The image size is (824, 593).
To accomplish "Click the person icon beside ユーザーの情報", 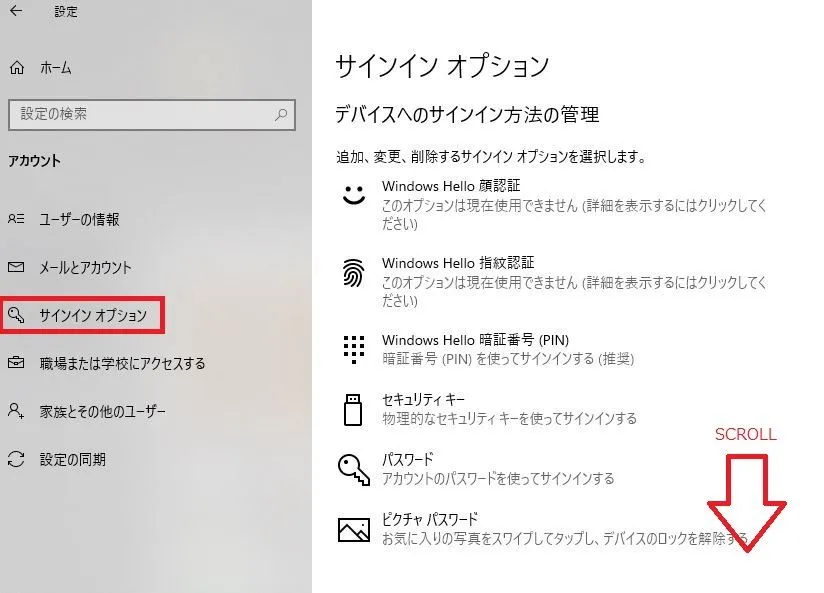I will (17, 220).
